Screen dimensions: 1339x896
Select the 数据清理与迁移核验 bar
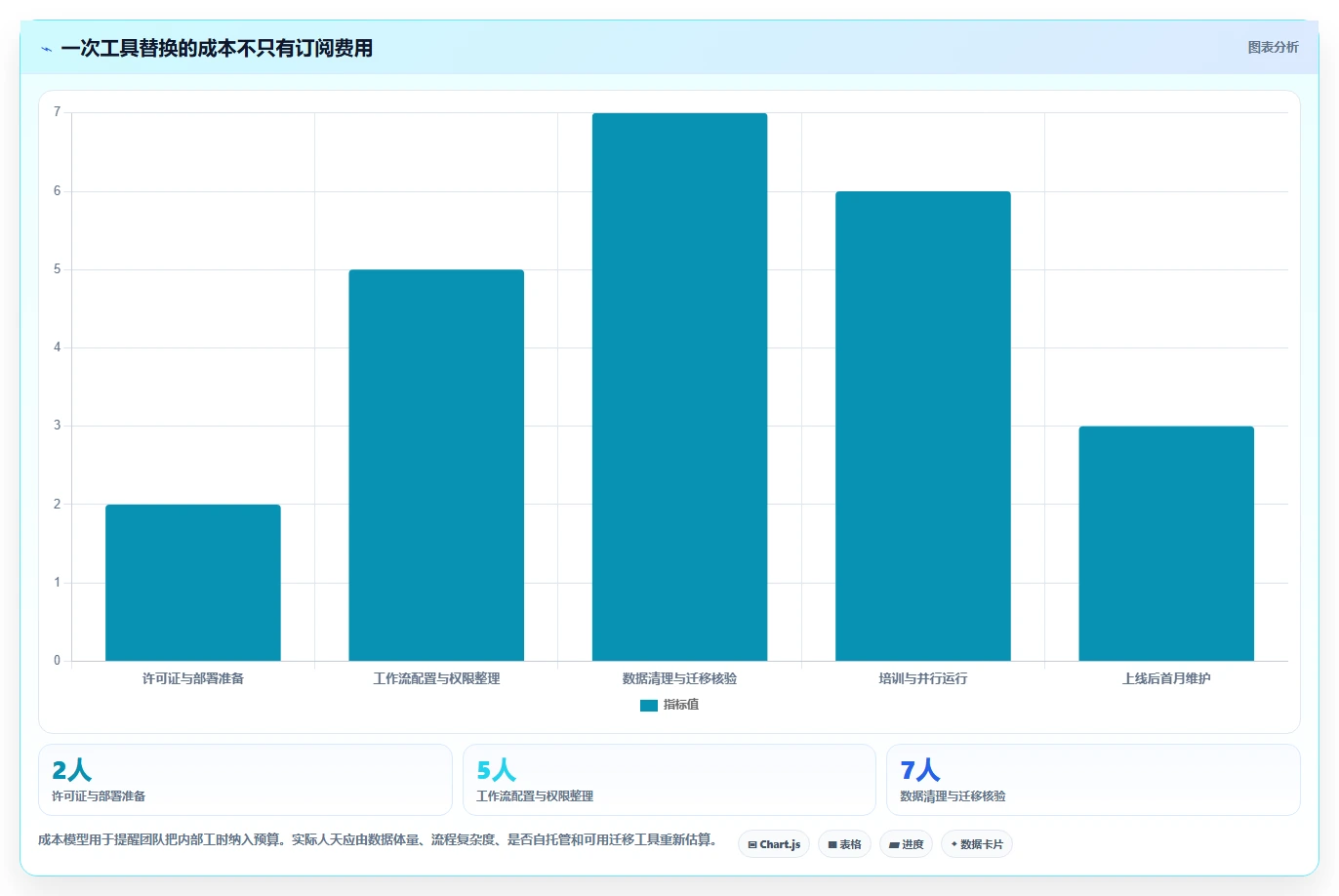[x=679, y=387]
